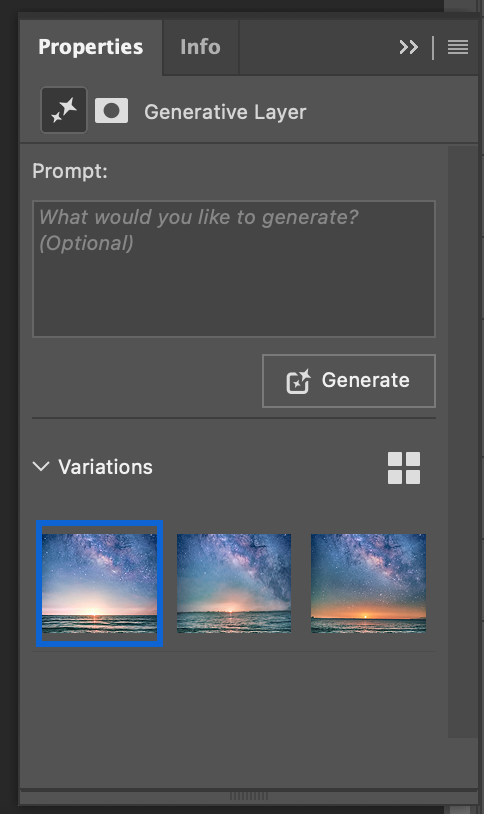Click the layer mask icon
The image size is (484, 814).
(111, 111)
